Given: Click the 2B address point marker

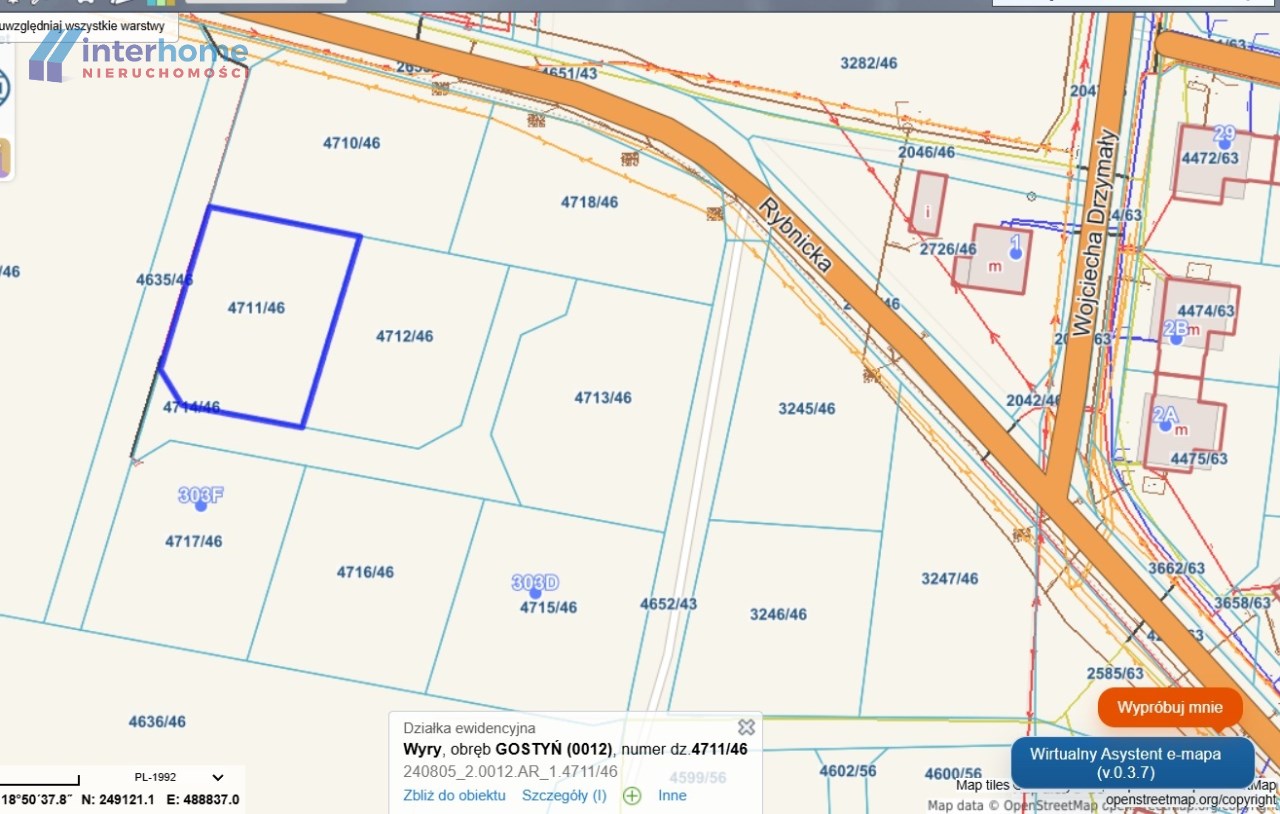Looking at the screenshot, I should tap(1176, 340).
